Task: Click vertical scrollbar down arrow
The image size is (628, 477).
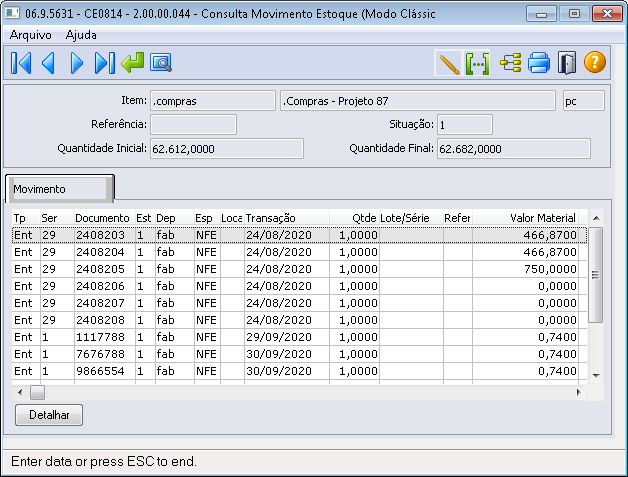Action: pos(596,375)
